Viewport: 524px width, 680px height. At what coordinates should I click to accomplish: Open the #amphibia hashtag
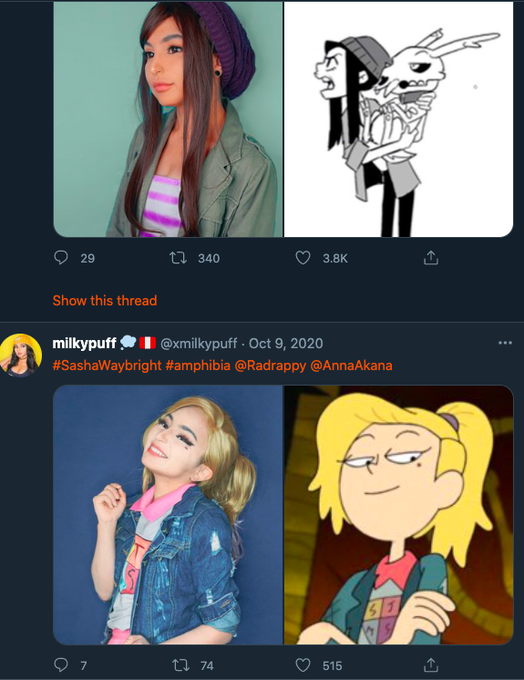pos(198,365)
